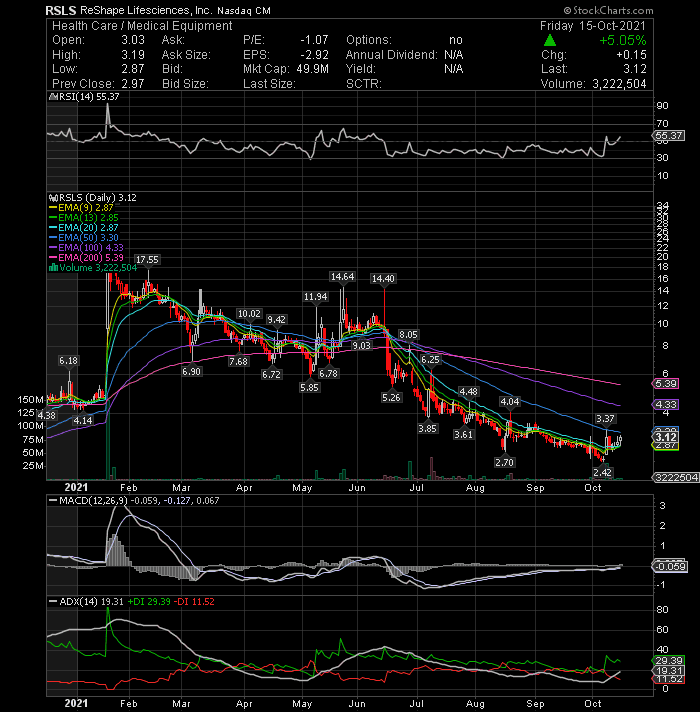This screenshot has width=700, height=712.
Task: Click the 2.42 low price label
Action: [602, 473]
